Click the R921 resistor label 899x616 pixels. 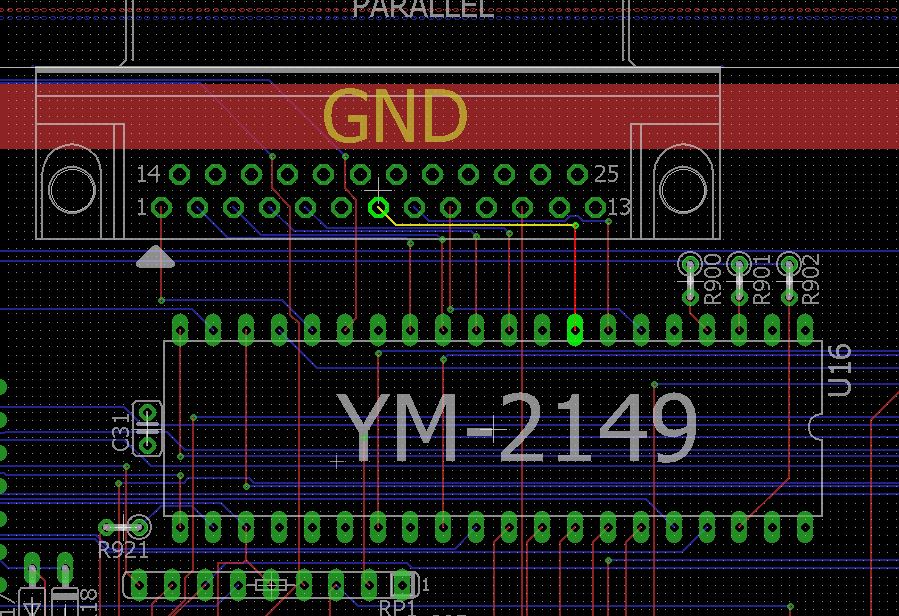coord(123,549)
